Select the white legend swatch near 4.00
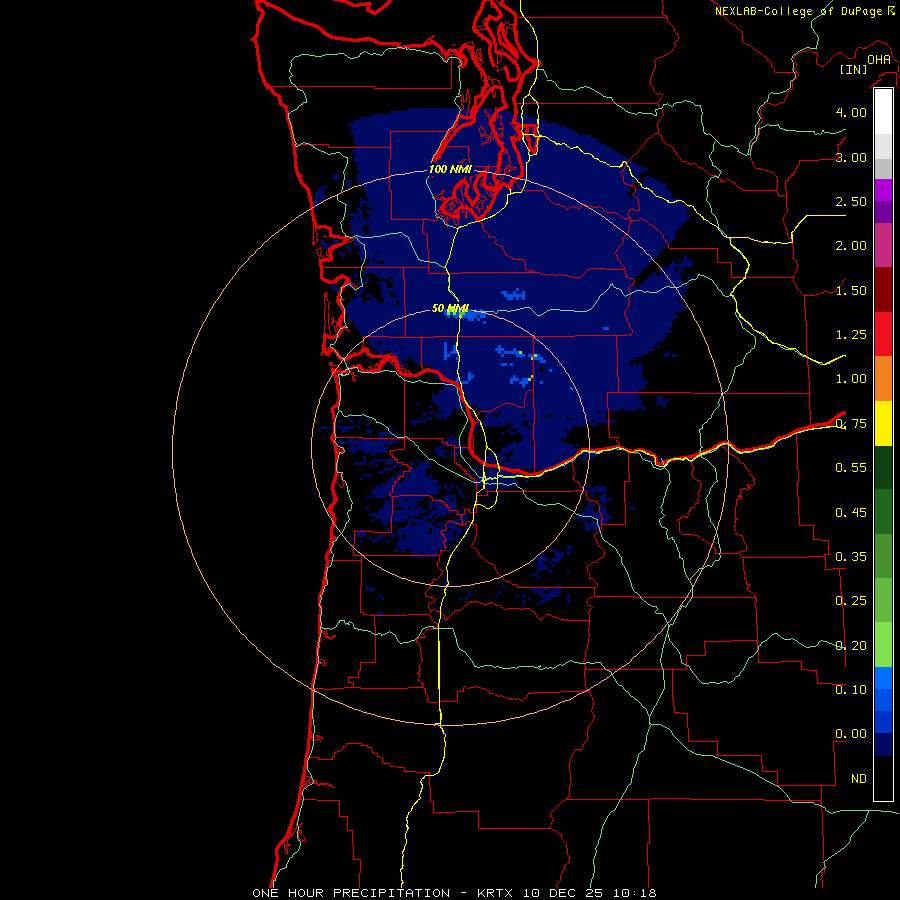 (x=883, y=112)
